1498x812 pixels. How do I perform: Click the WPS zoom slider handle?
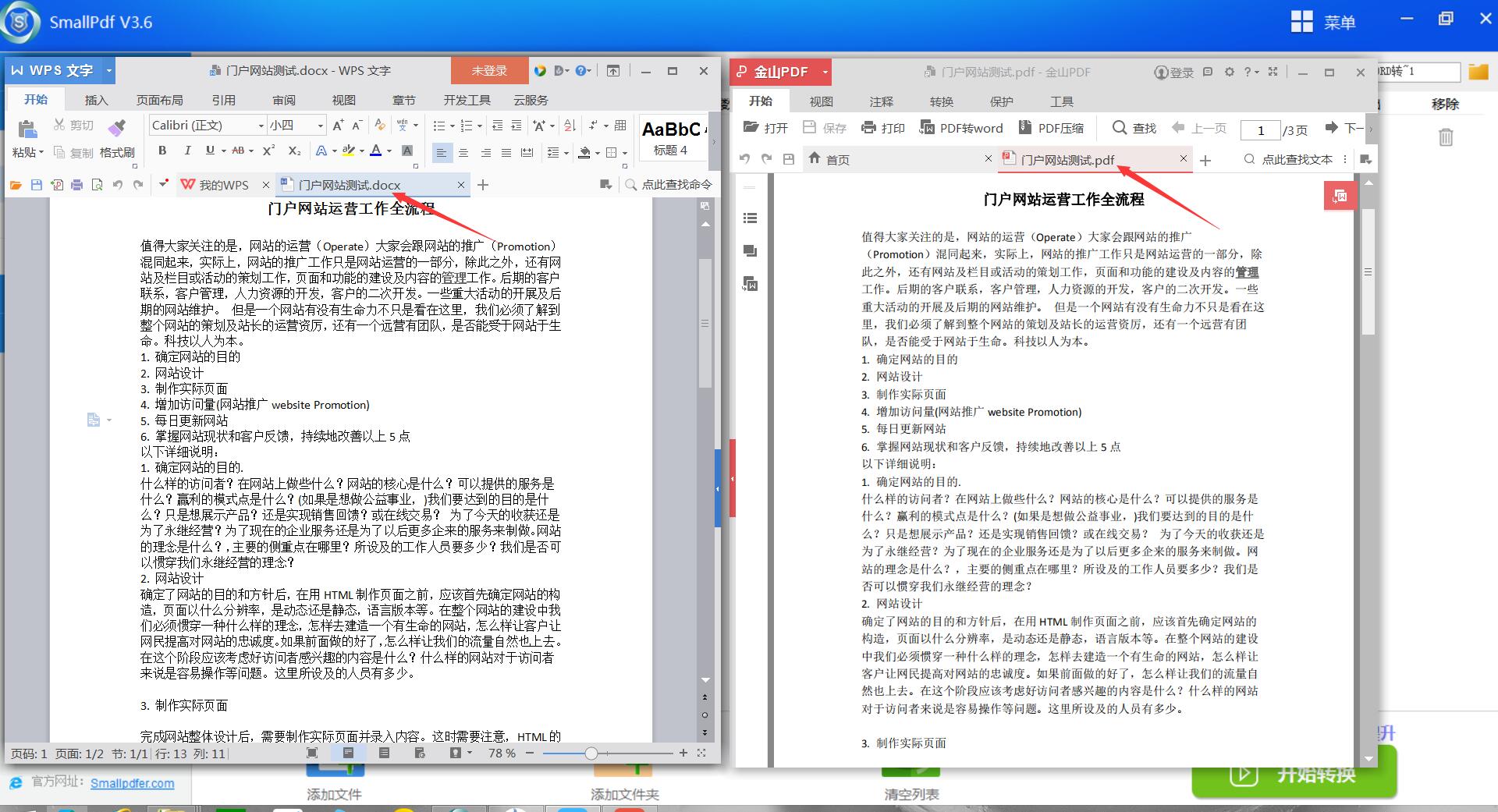tap(591, 753)
